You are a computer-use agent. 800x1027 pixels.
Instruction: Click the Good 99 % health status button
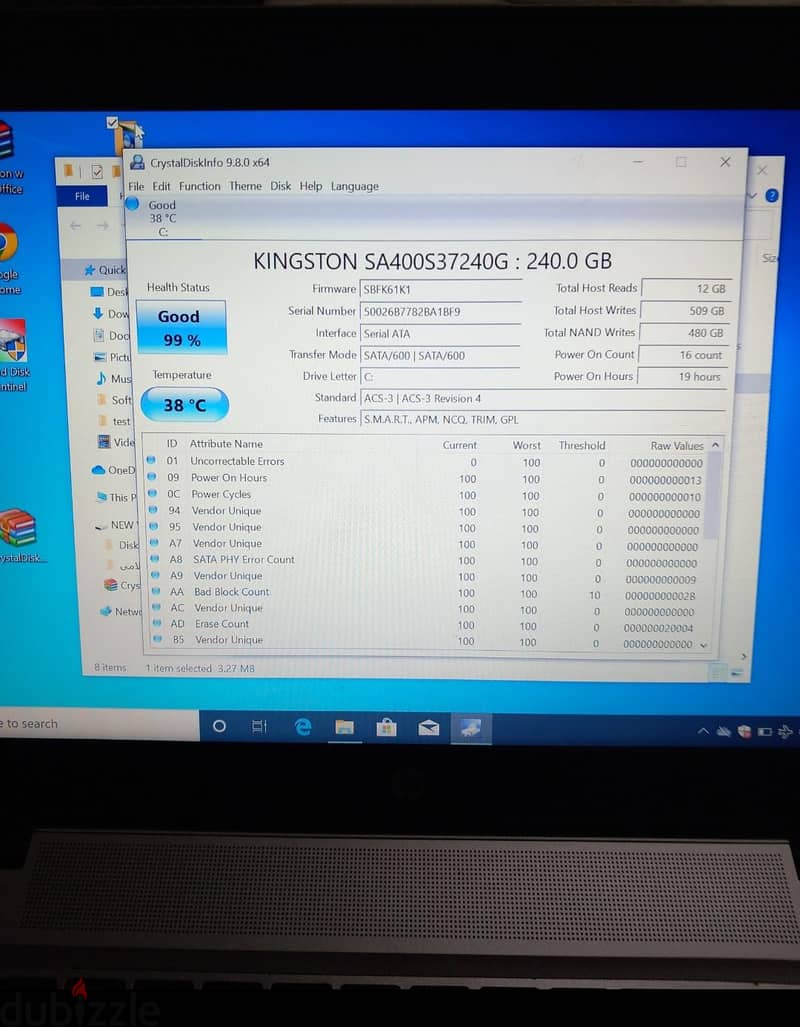[x=181, y=327]
